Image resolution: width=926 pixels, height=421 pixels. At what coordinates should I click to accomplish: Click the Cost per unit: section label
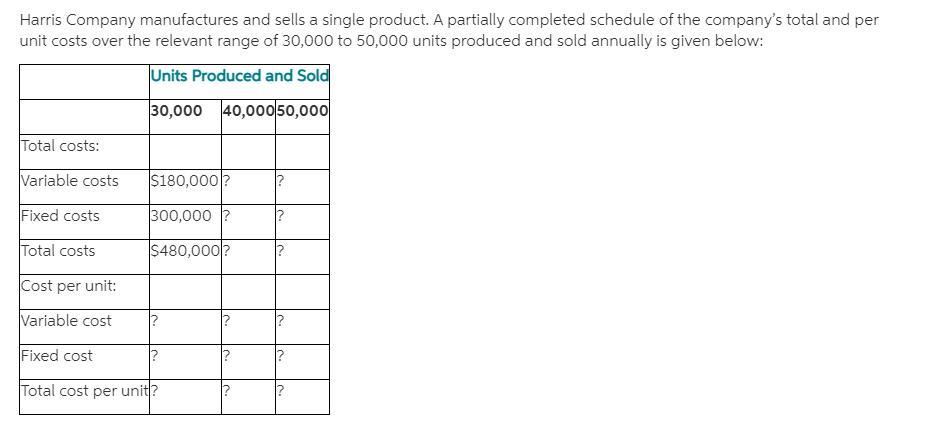click(x=69, y=286)
